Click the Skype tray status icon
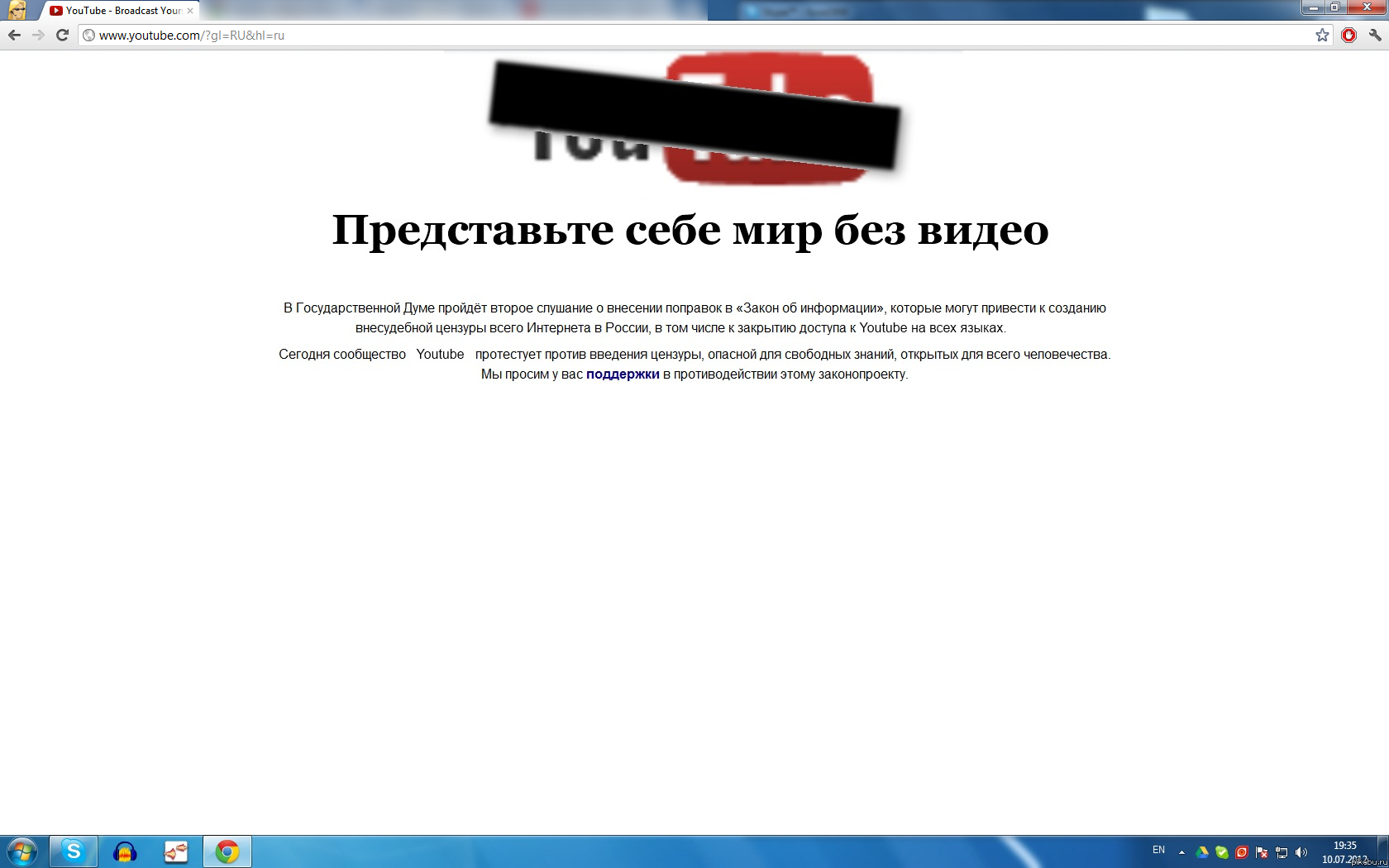 [1221, 851]
